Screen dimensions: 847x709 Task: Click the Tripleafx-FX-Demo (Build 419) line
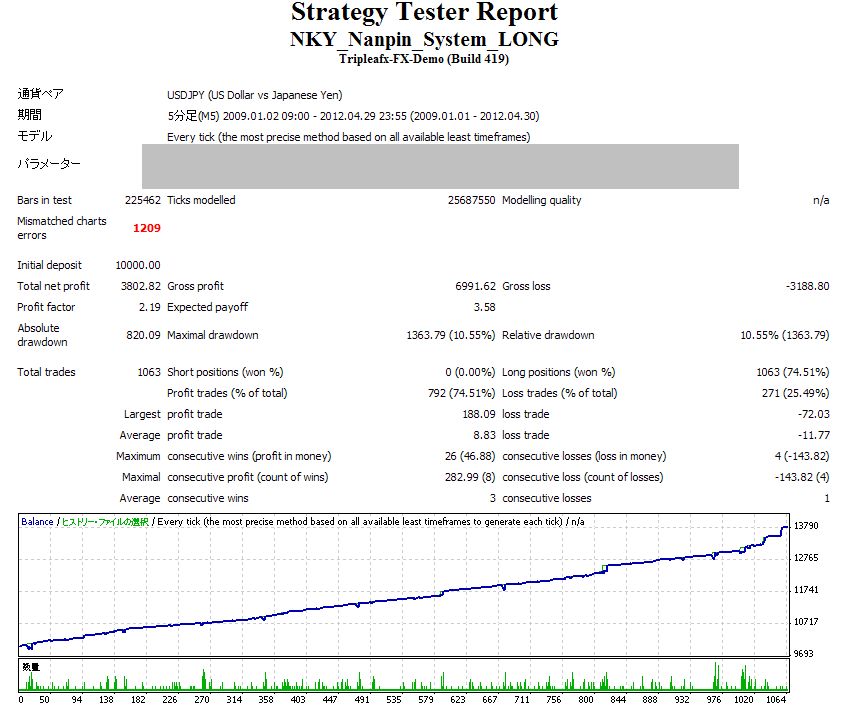(x=424, y=59)
